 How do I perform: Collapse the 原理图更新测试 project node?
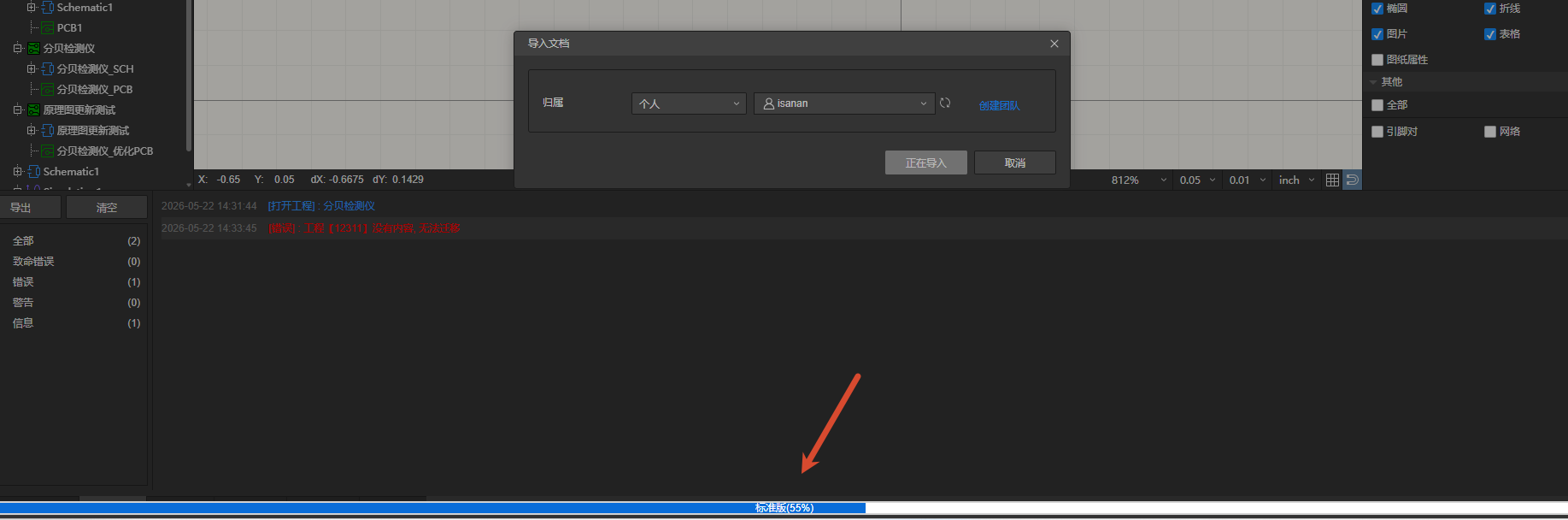[18, 110]
